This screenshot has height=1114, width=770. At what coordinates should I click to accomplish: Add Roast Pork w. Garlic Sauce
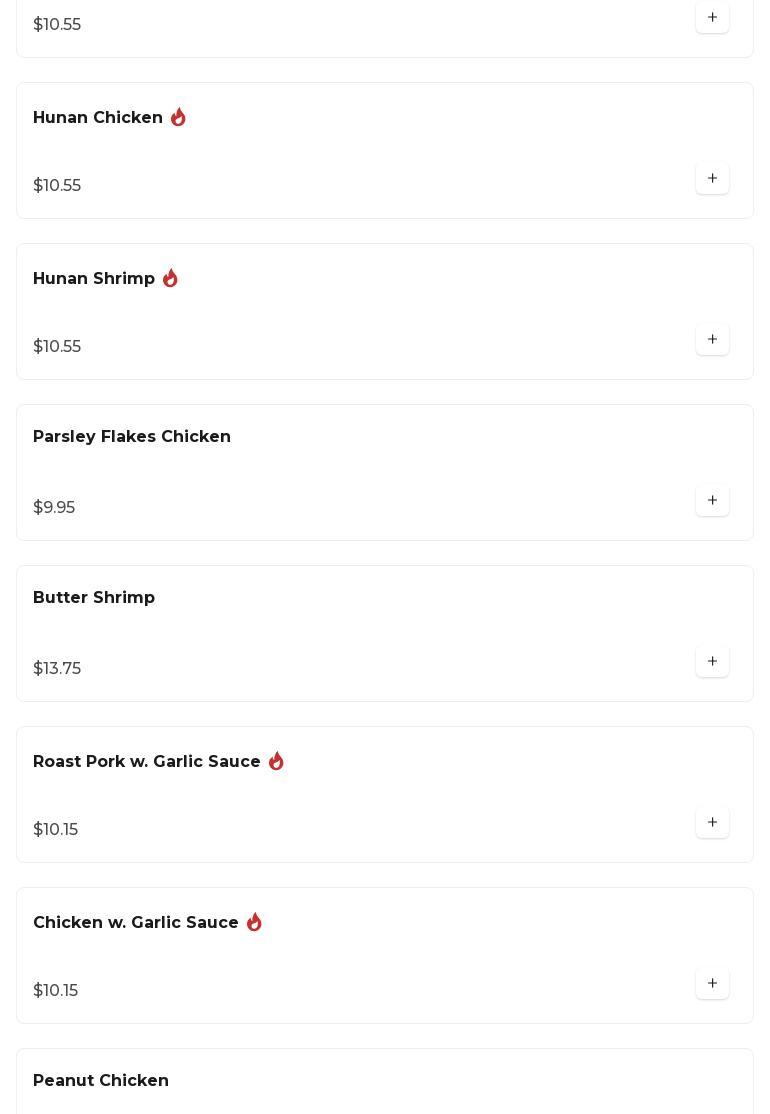point(712,822)
